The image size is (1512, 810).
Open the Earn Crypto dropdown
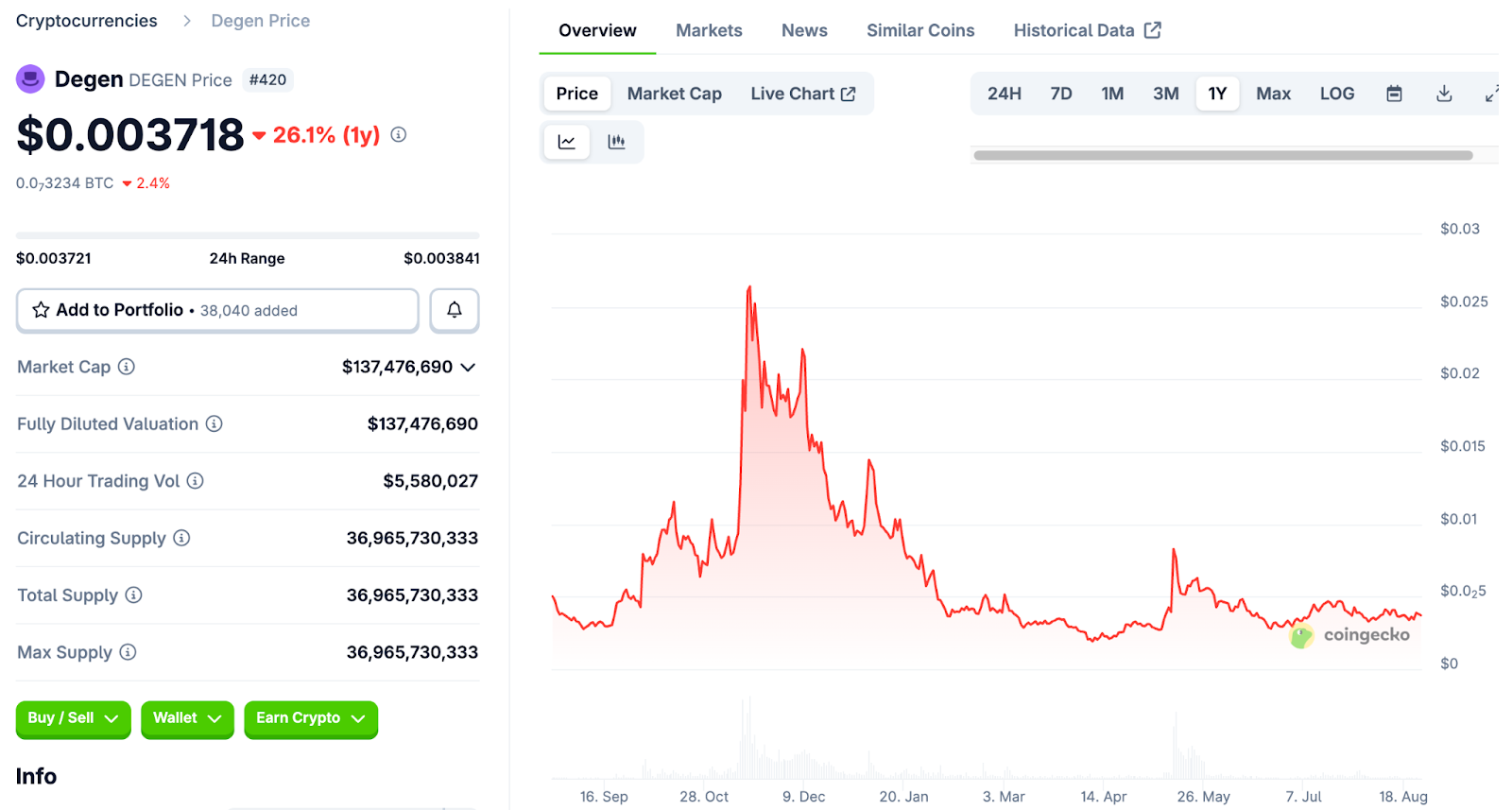point(310,718)
